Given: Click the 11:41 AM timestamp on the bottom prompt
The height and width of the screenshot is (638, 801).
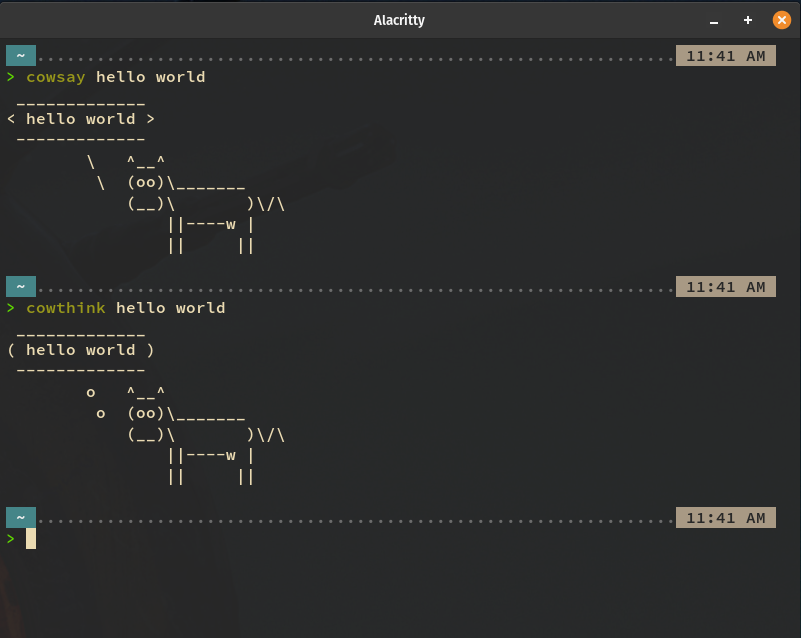Looking at the screenshot, I should pos(726,517).
